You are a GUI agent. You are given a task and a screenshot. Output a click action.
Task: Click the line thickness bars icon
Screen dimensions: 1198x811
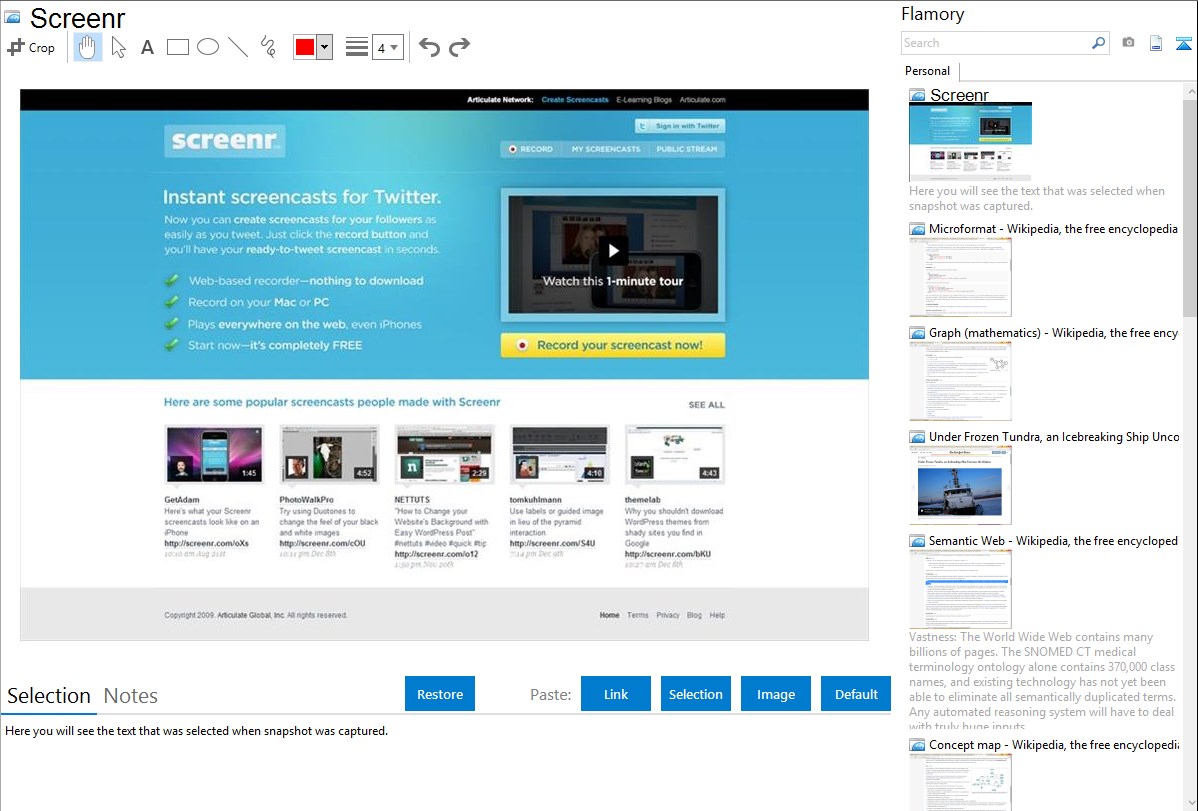coord(357,47)
